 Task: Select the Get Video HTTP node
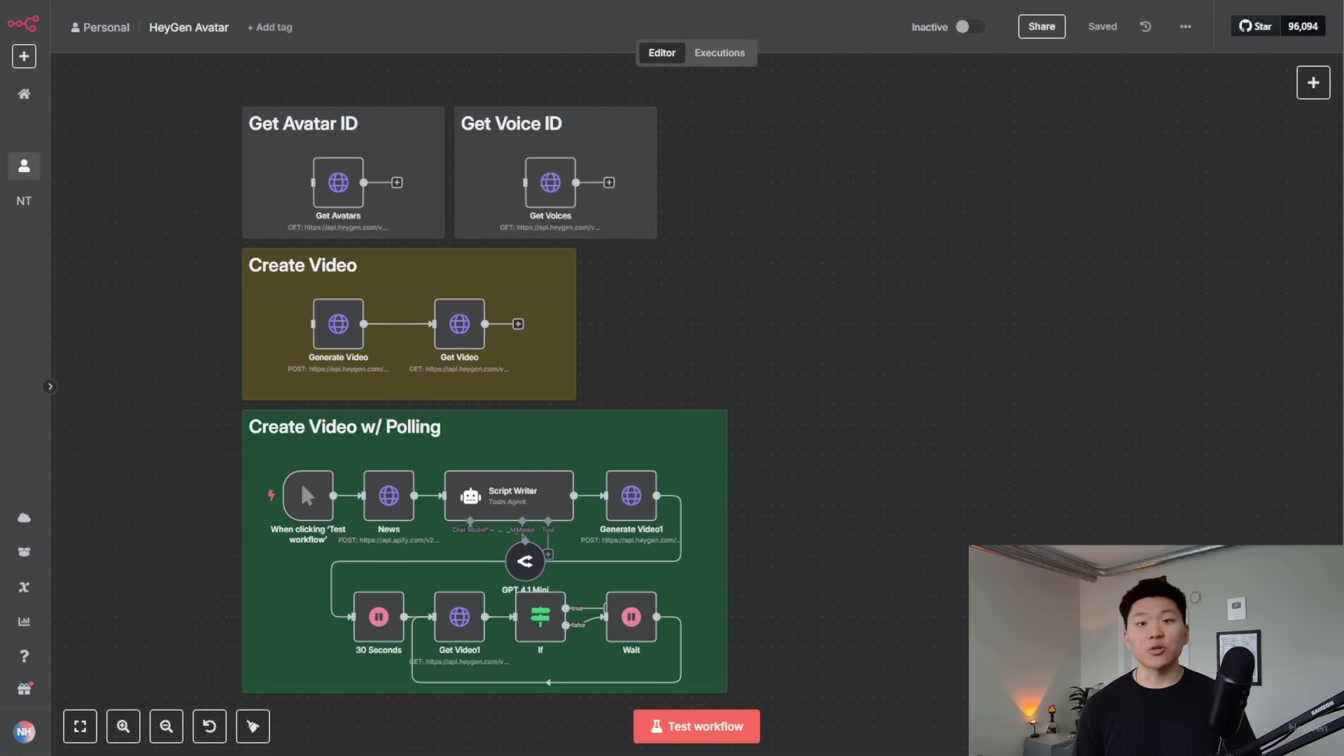point(459,324)
